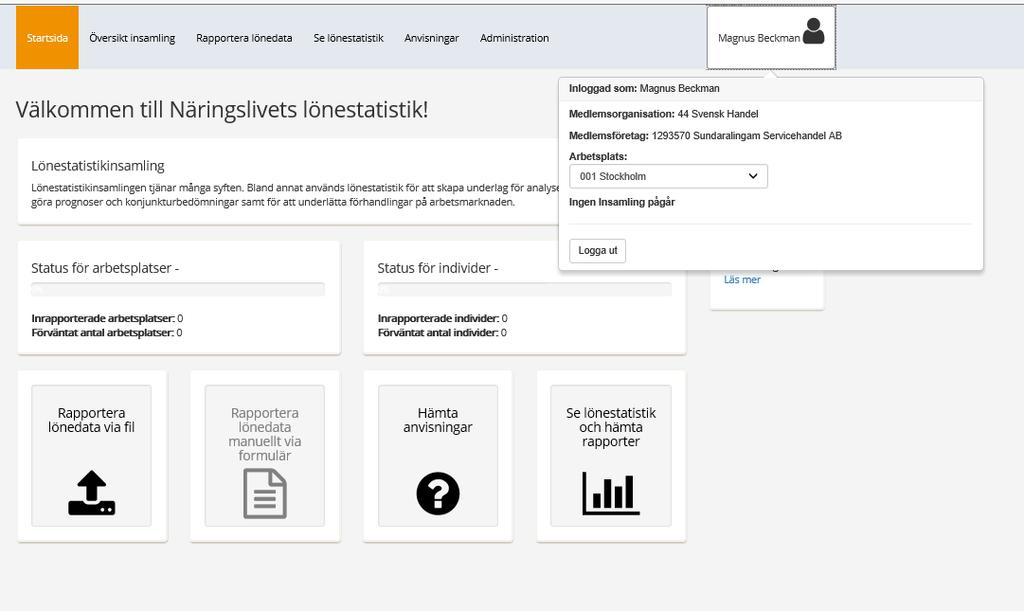Screen dimensions: 1024x611
Task: Click the Arbetsplats: label in the popup
Action: pyautogui.click(x=598, y=157)
